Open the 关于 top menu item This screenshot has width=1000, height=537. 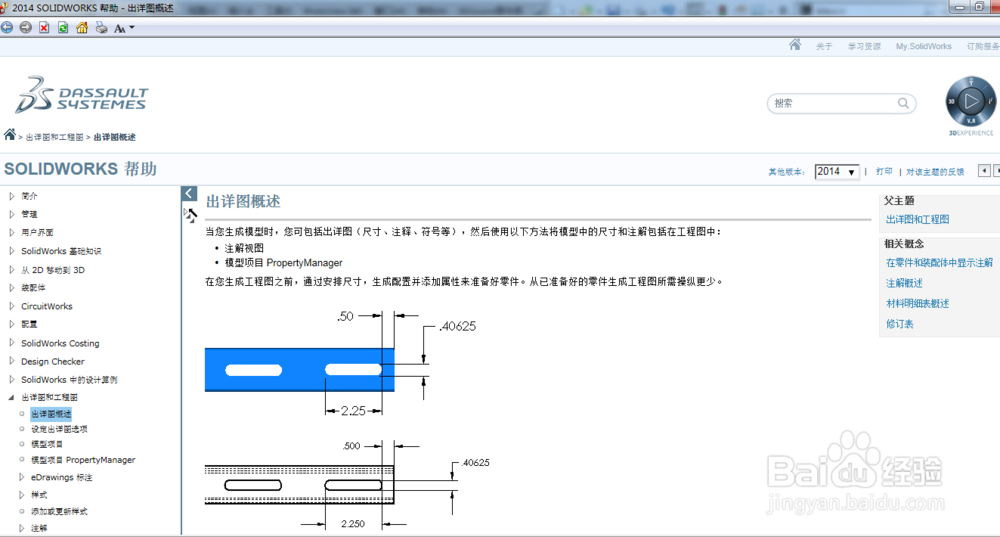pyautogui.click(x=824, y=47)
